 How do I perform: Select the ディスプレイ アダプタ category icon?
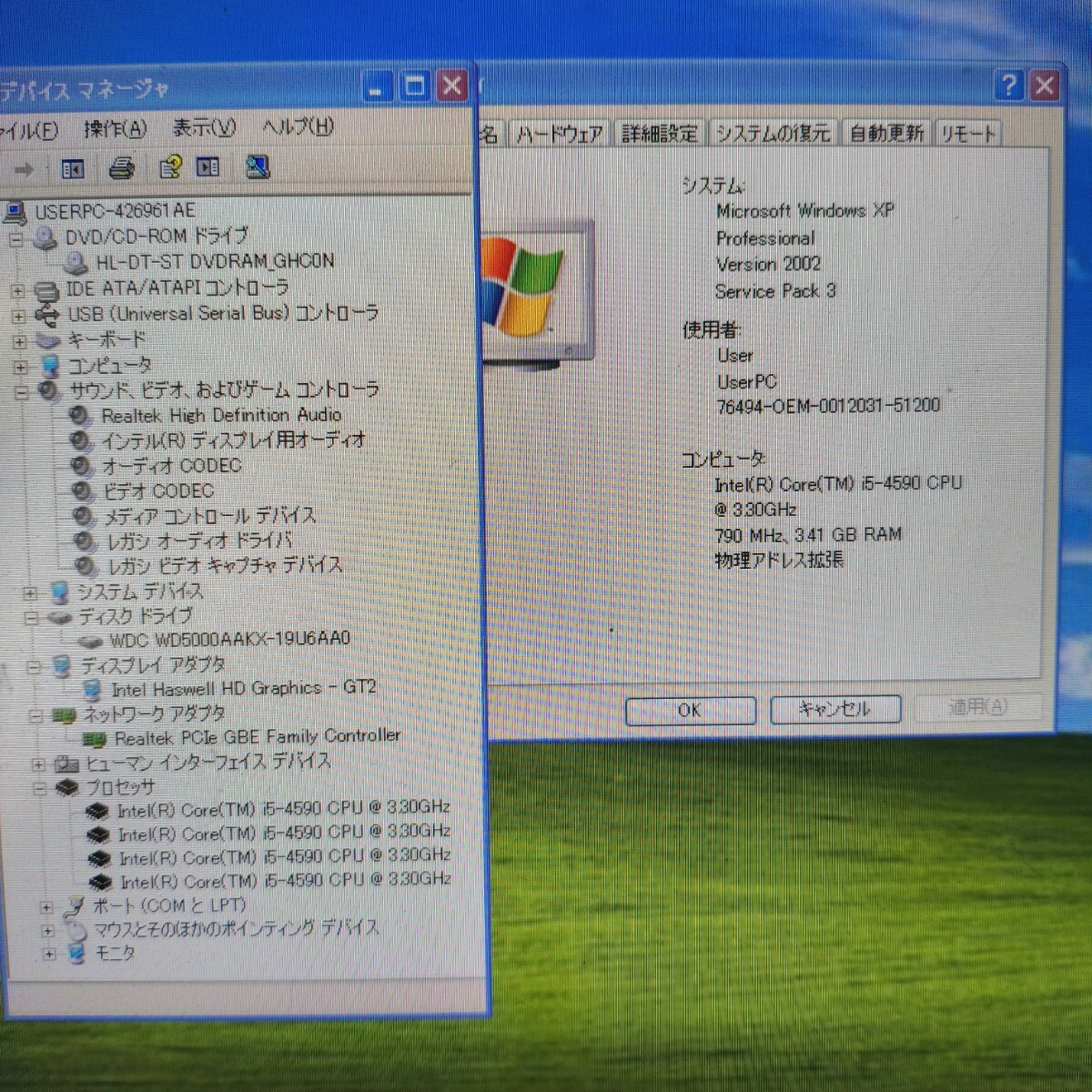[62, 666]
